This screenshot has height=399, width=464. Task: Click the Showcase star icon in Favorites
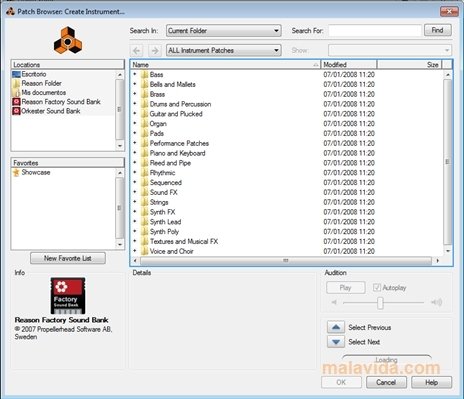(16, 172)
